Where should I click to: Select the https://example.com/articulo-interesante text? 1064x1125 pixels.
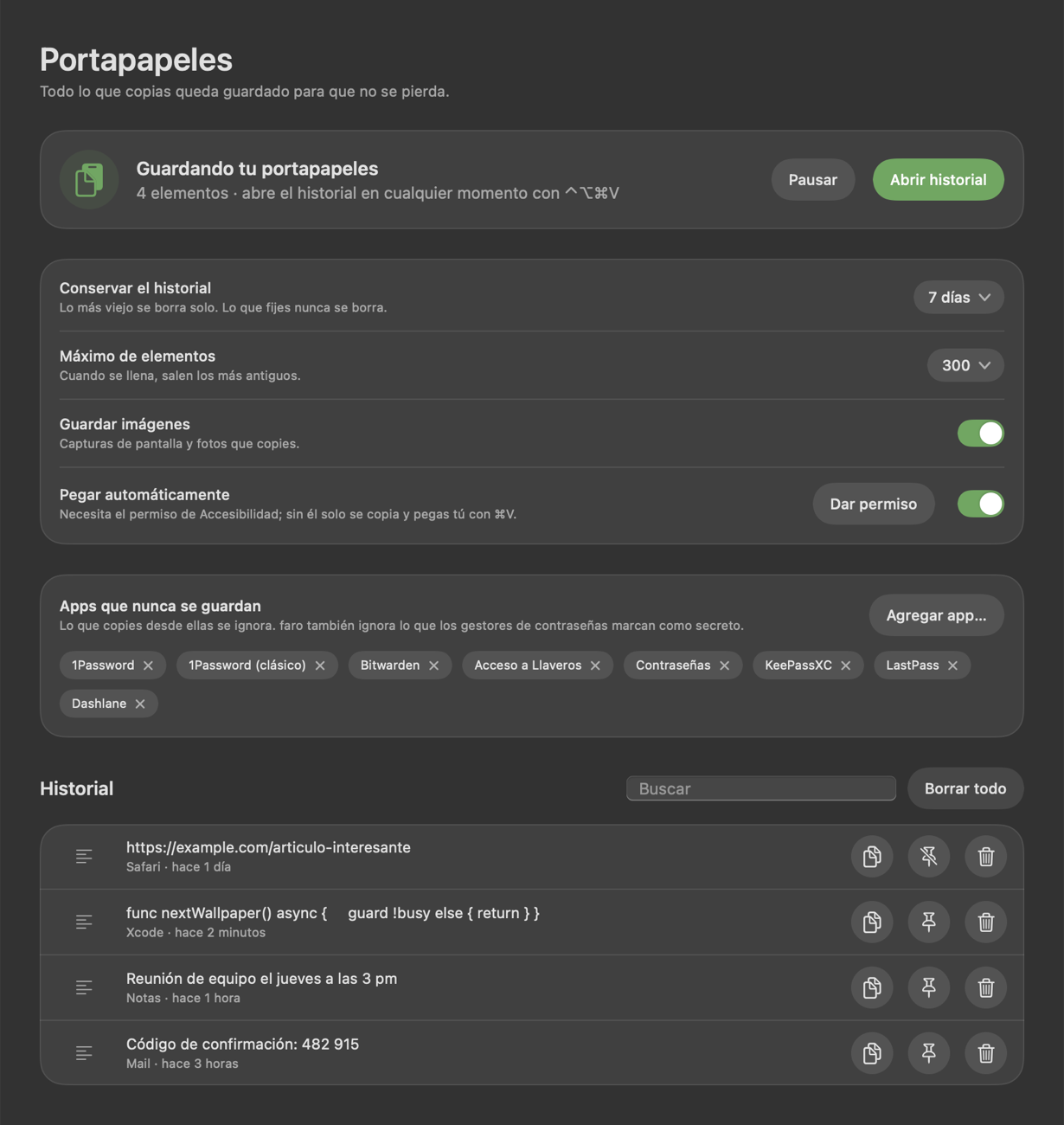coord(268,847)
